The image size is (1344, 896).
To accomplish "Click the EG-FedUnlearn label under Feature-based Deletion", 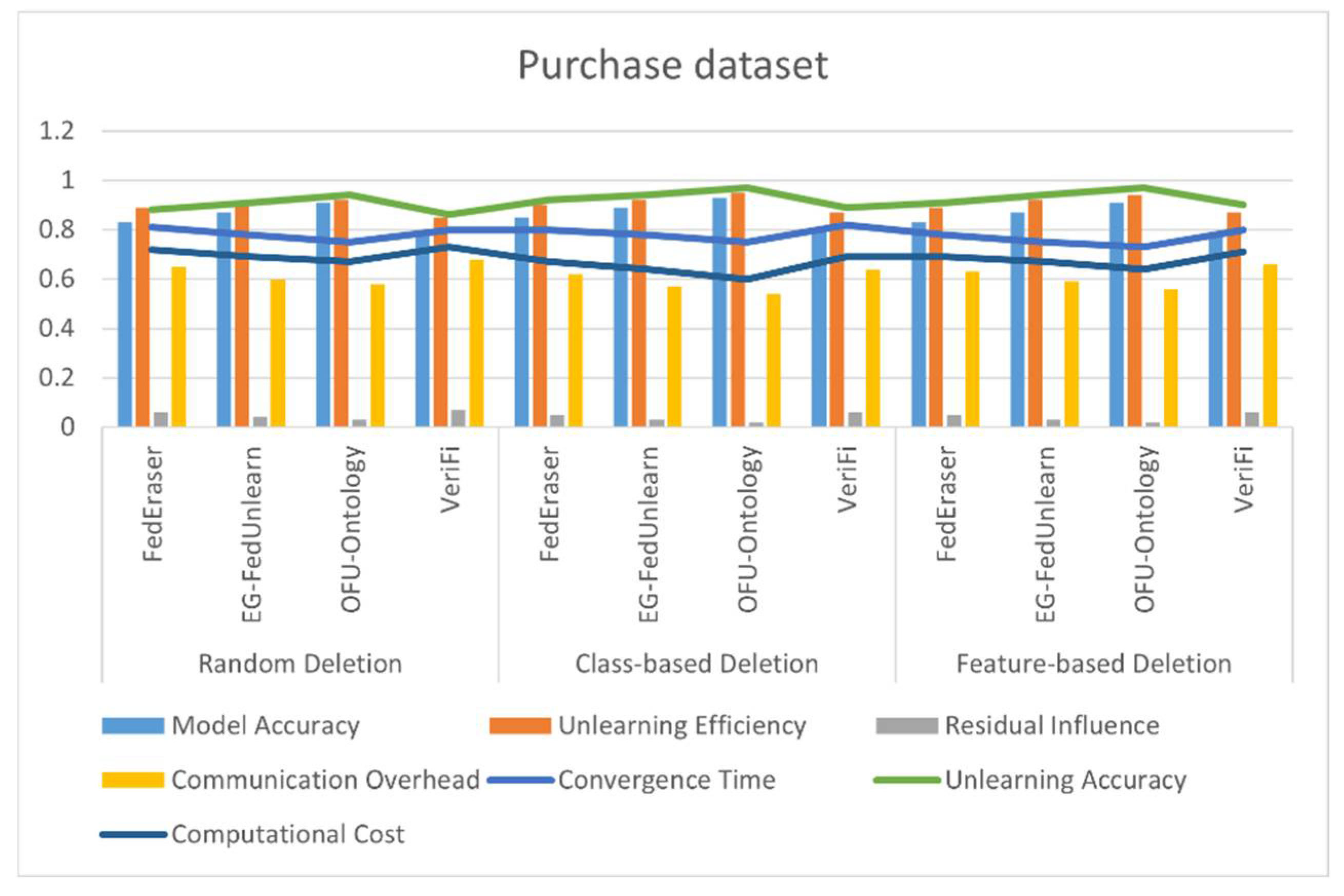I will coord(1046,534).
